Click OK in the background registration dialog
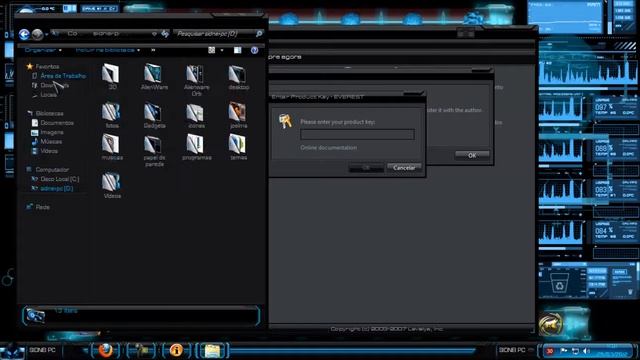This screenshot has height=360, width=640. (x=472, y=156)
